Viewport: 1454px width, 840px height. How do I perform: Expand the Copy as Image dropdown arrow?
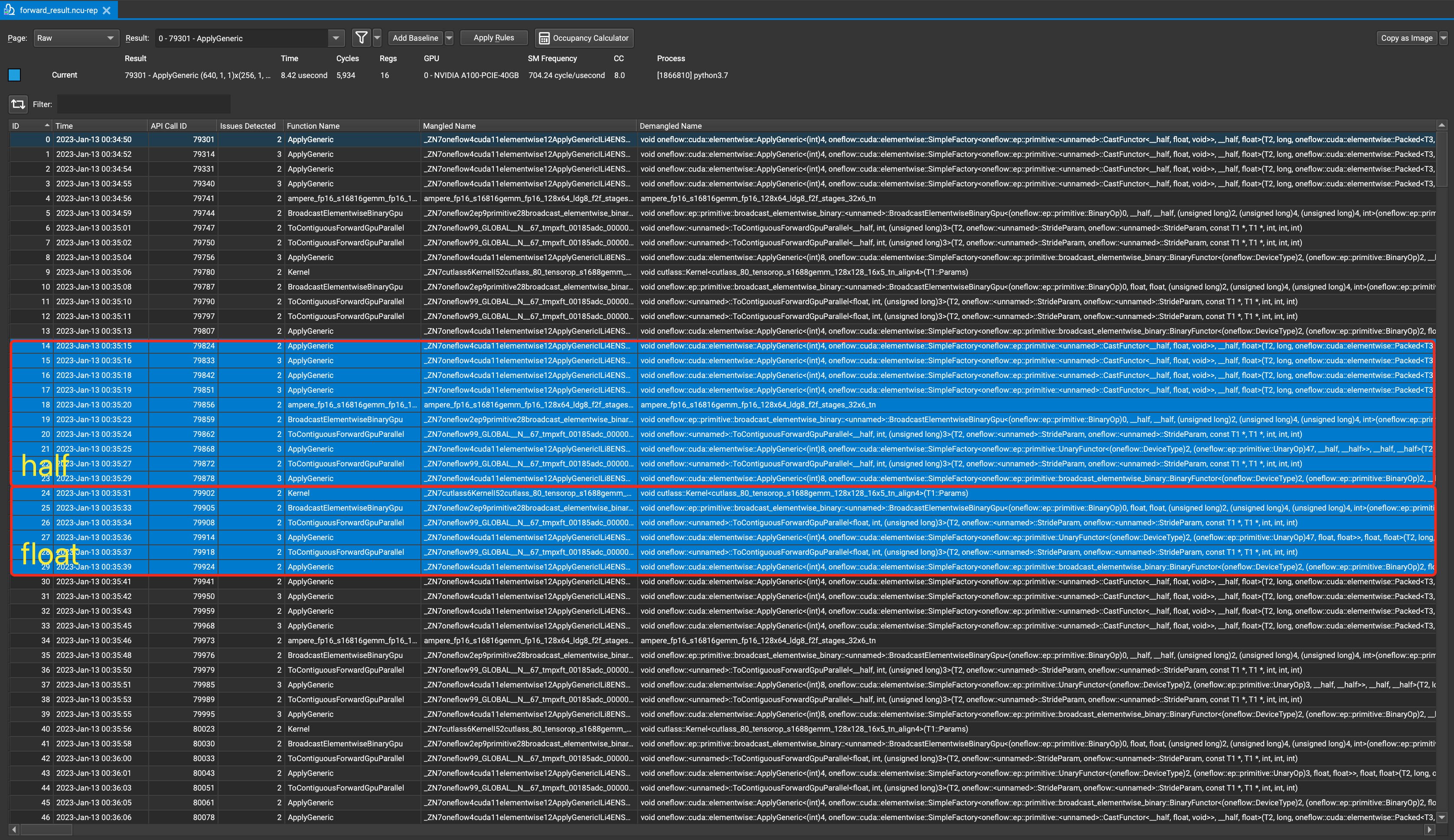(x=1444, y=38)
